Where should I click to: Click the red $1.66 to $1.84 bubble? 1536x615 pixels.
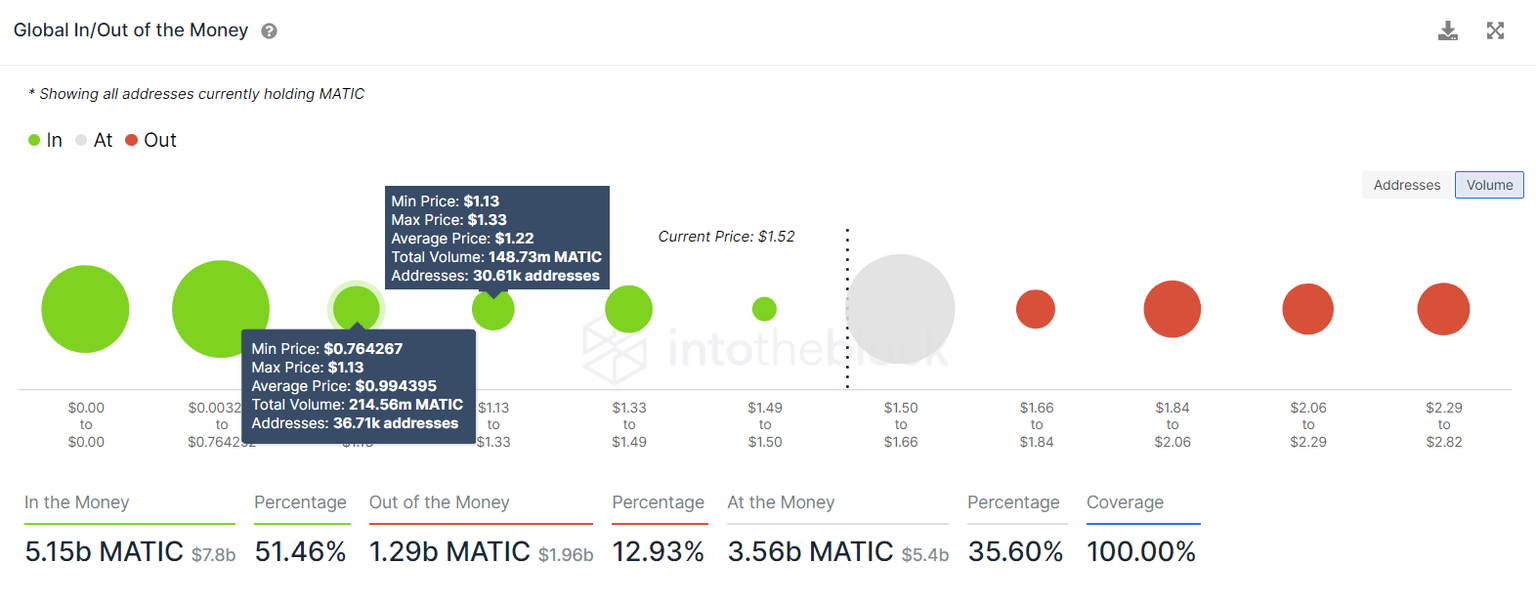(x=1035, y=309)
